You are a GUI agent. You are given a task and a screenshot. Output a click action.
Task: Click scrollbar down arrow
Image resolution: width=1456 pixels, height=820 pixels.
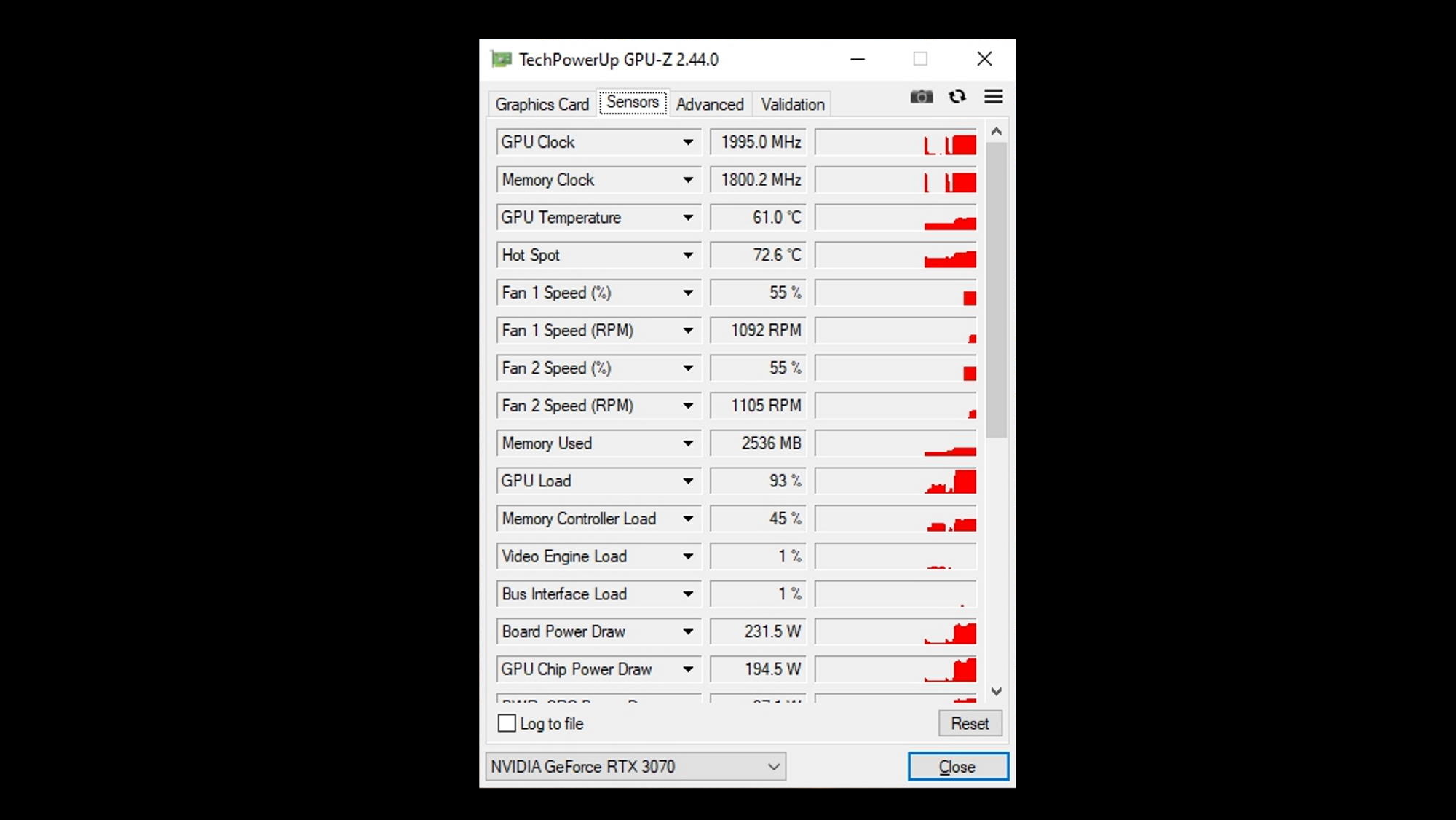[997, 691]
